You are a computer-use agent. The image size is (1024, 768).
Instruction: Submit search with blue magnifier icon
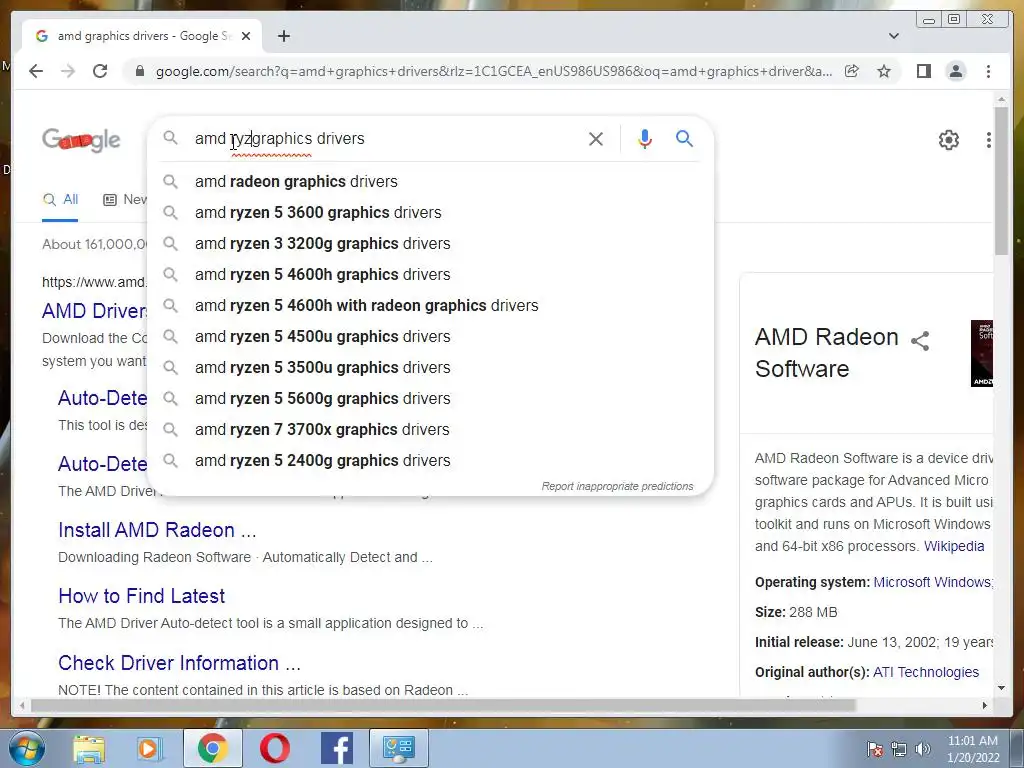(684, 138)
